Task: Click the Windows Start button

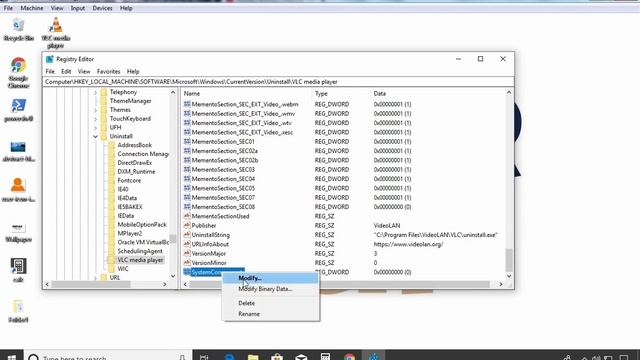Action: coord(11,357)
